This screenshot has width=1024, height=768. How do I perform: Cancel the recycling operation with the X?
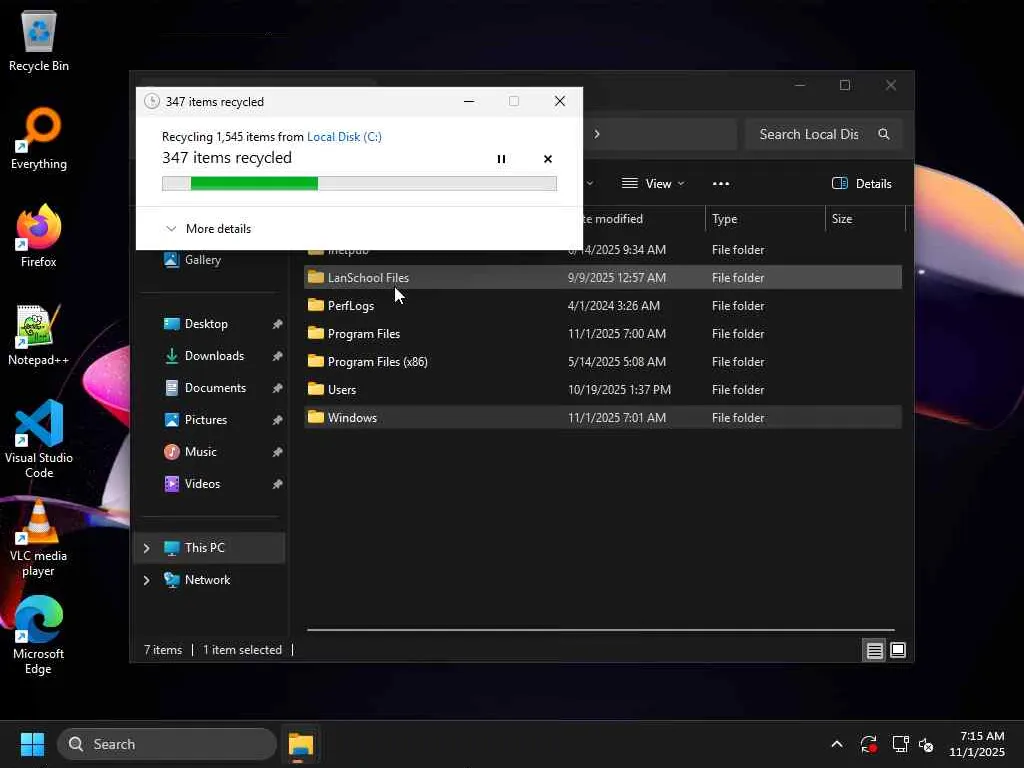[547, 159]
